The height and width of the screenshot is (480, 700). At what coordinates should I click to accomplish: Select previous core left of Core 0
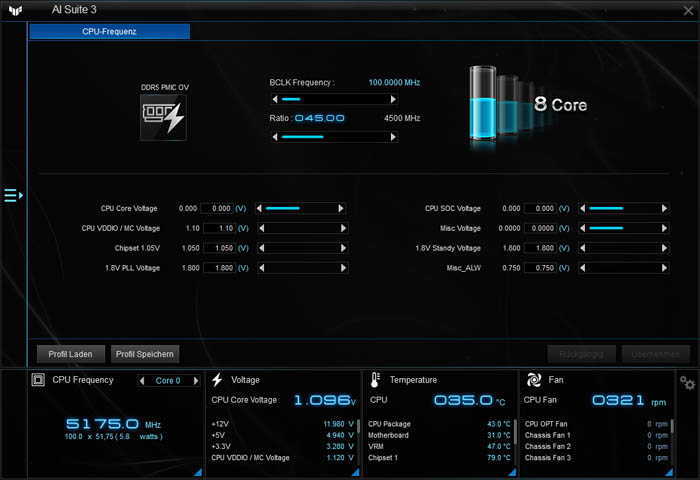point(142,380)
